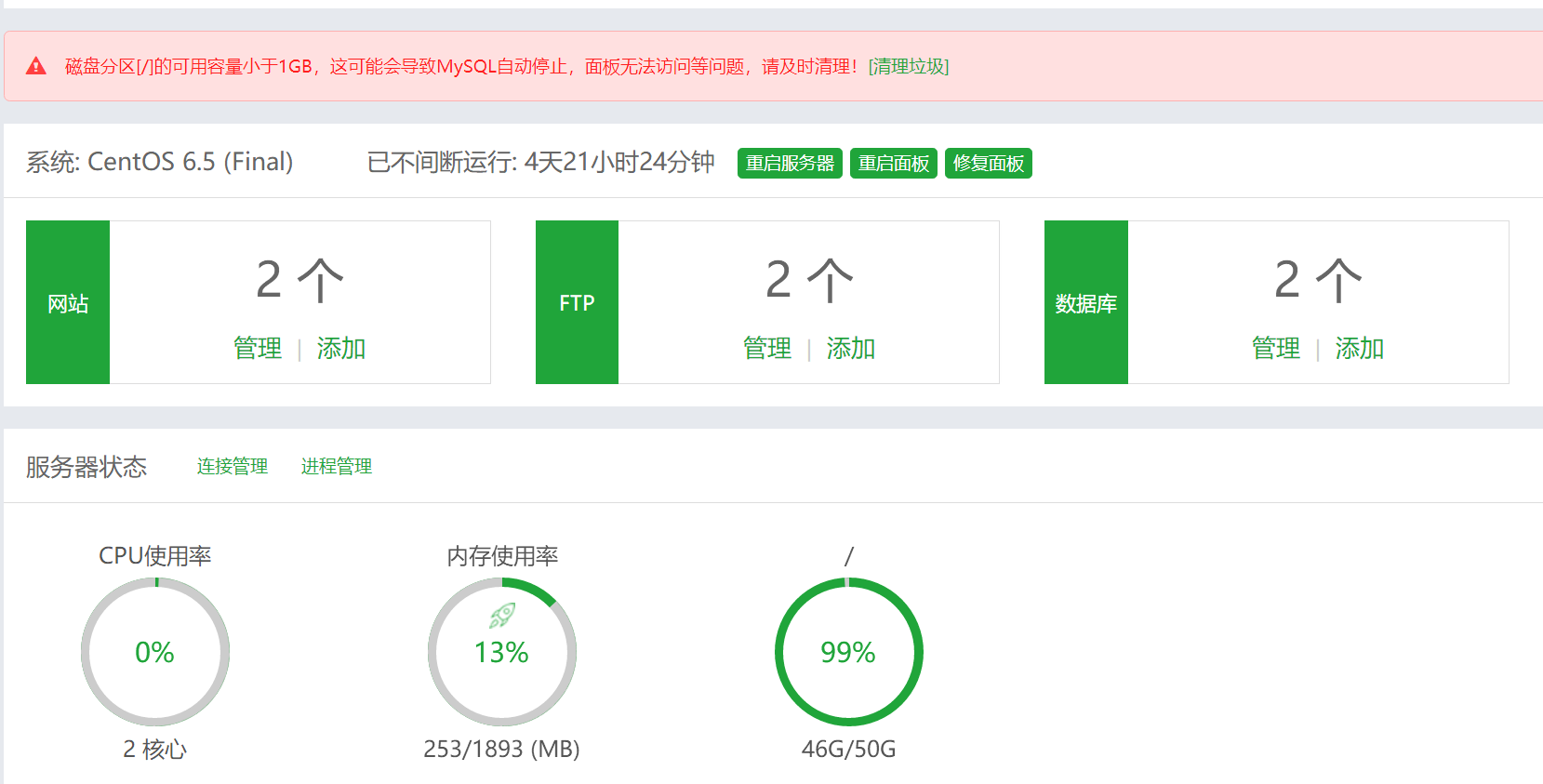Click the CPU使用率 label
The image size is (1543, 784).
point(155,555)
